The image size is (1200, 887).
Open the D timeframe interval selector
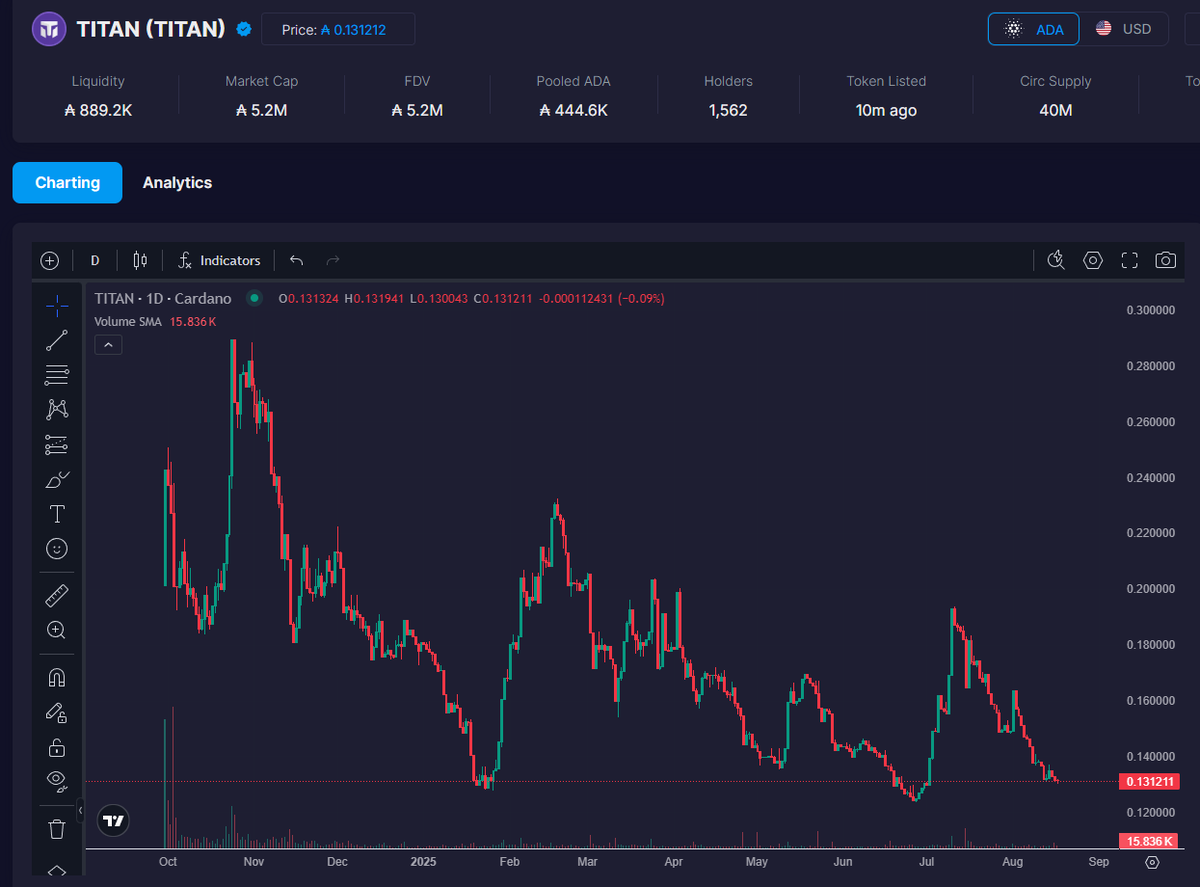(95, 260)
